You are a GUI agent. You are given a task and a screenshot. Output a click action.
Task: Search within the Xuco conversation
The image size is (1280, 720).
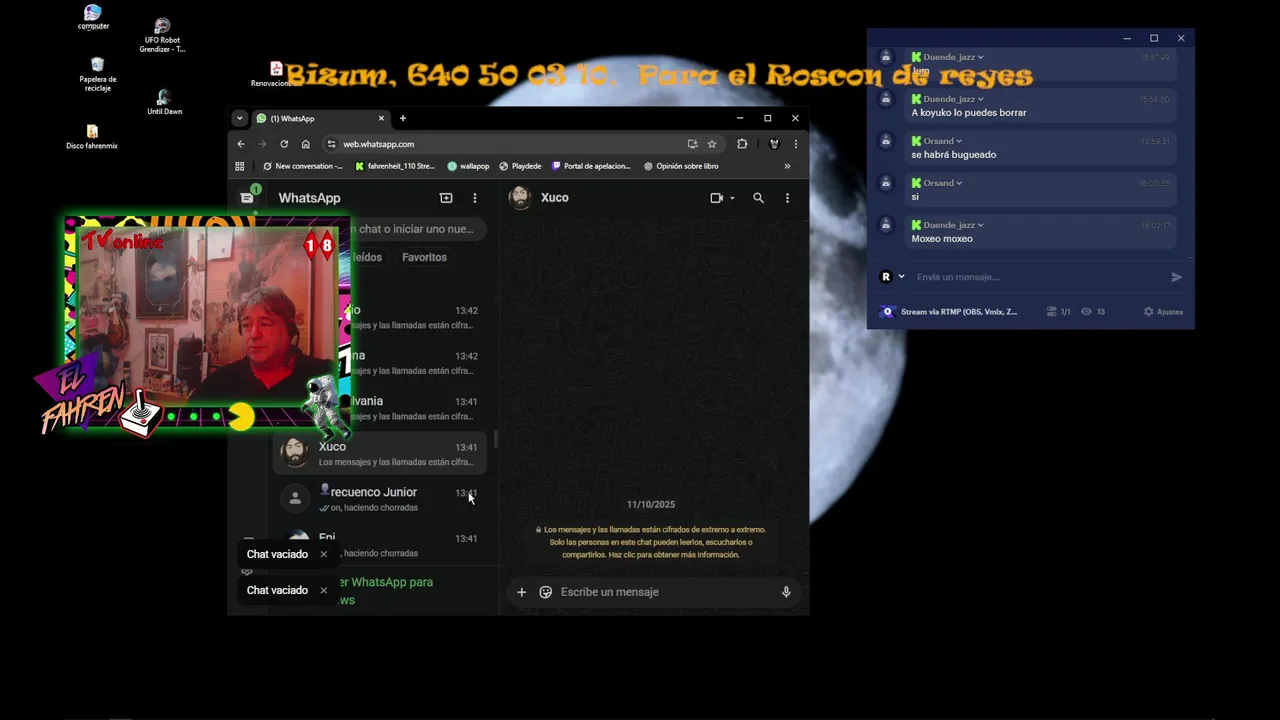pyautogui.click(x=758, y=198)
